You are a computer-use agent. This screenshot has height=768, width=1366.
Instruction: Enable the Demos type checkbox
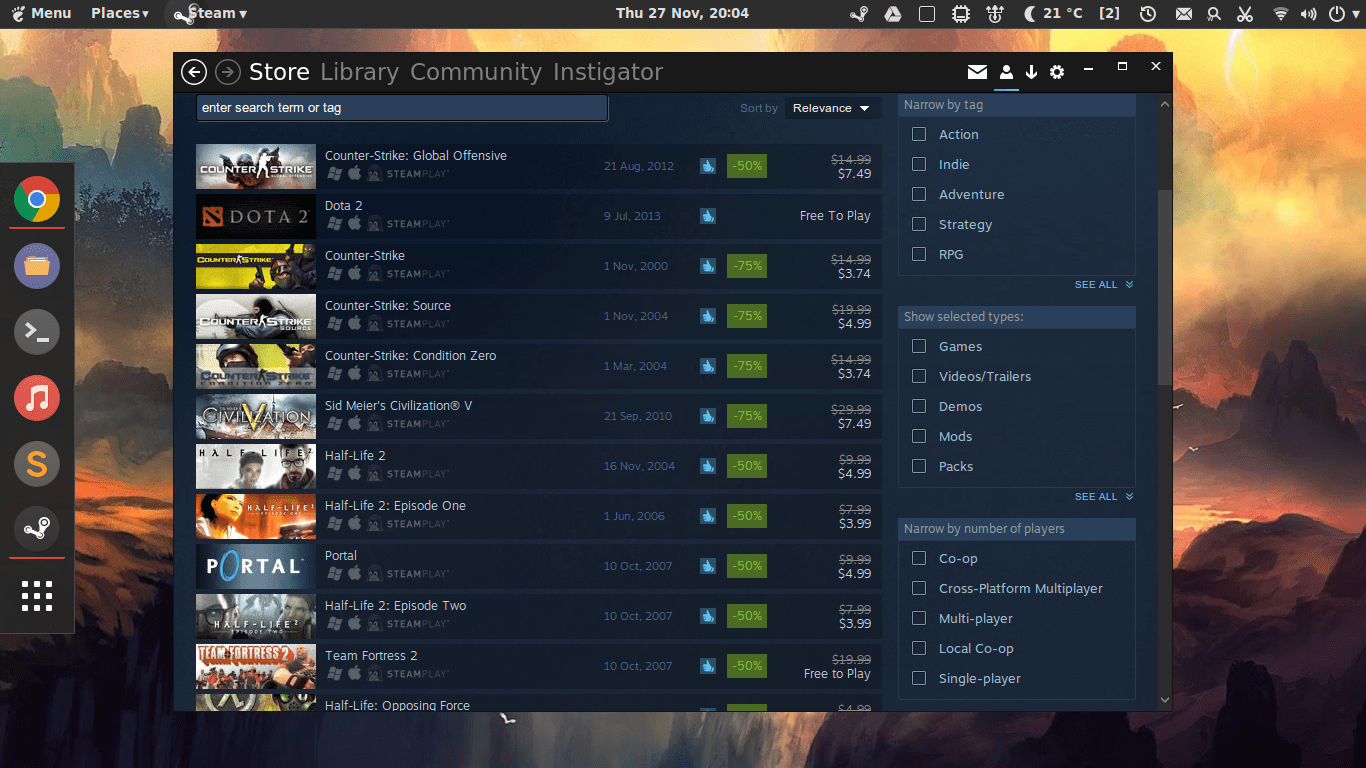point(919,406)
